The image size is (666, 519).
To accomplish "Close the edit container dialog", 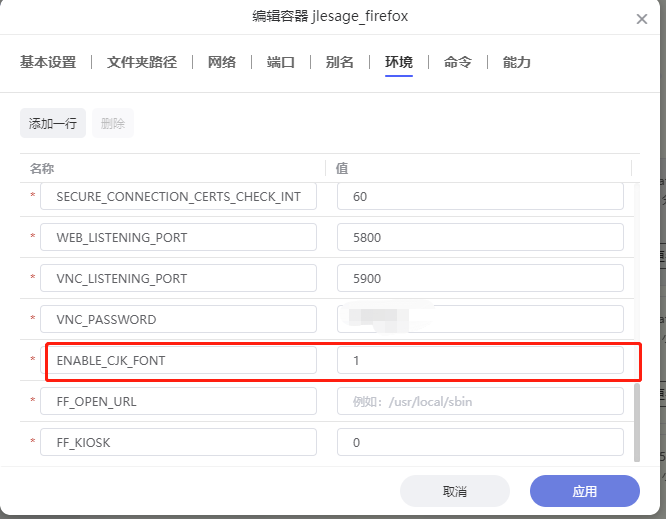I will 641,19.
